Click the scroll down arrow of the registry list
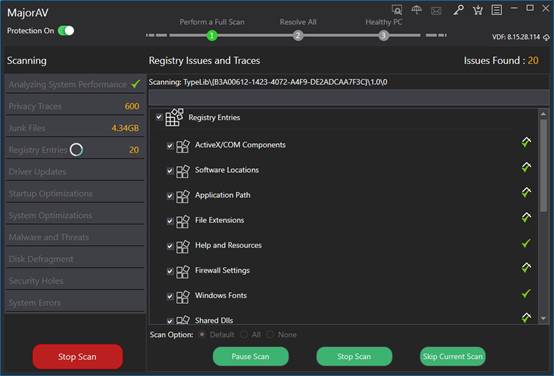The image size is (554, 376). point(543,319)
